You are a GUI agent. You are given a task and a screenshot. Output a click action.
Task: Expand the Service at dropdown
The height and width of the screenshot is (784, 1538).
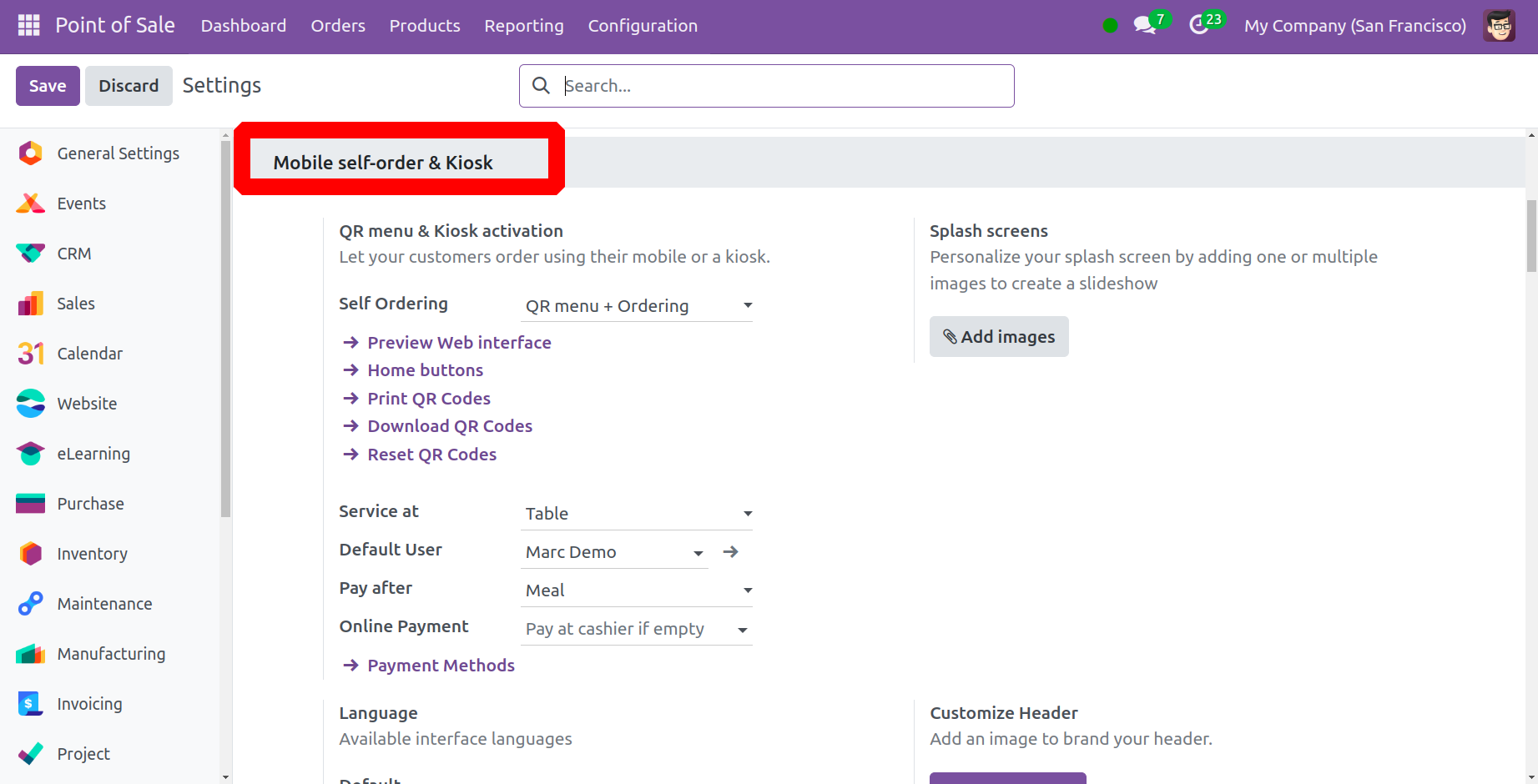click(x=636, y=514)
